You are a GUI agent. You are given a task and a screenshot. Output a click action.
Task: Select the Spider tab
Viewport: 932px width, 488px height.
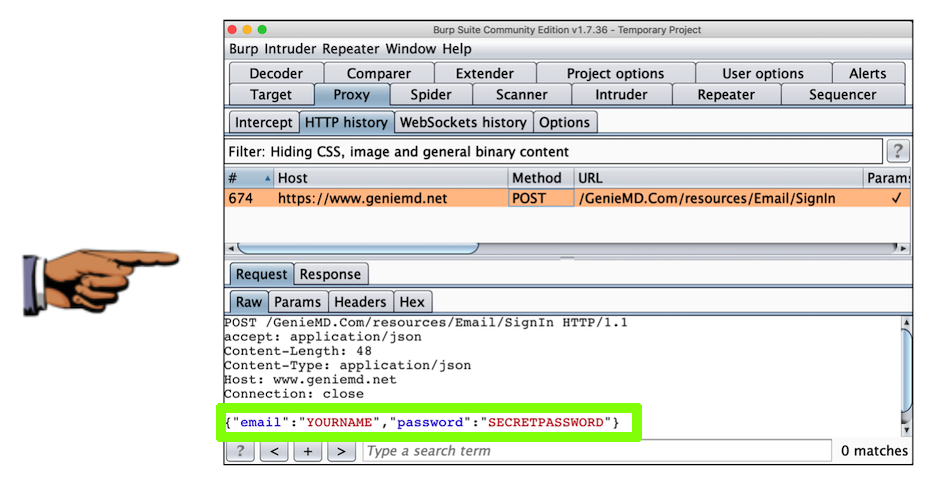coord(430,95)
